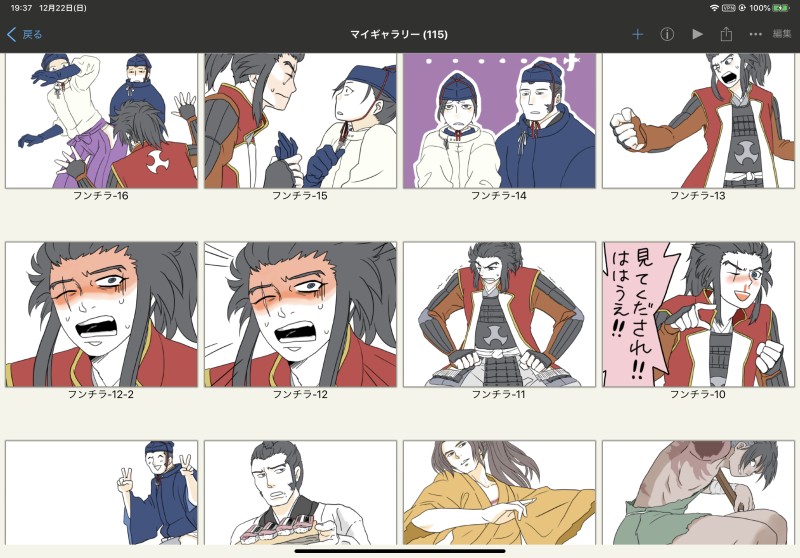Tap the Wi-Fi icon in the status bar
Image resolution: width=800 pixels, height=558 pixels.
click(x=714, y=8)
